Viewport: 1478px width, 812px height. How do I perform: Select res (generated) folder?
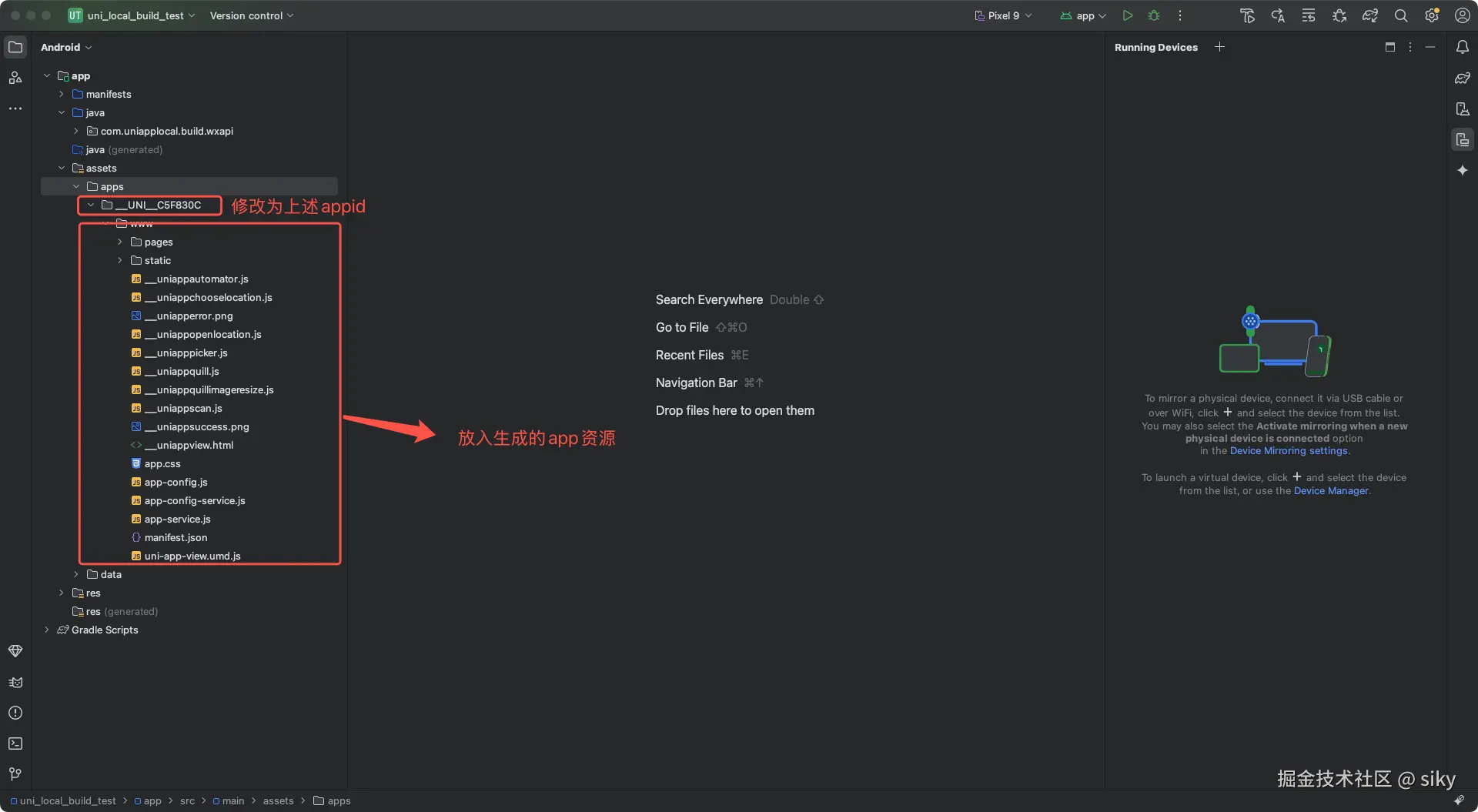(x=115, y=611)
